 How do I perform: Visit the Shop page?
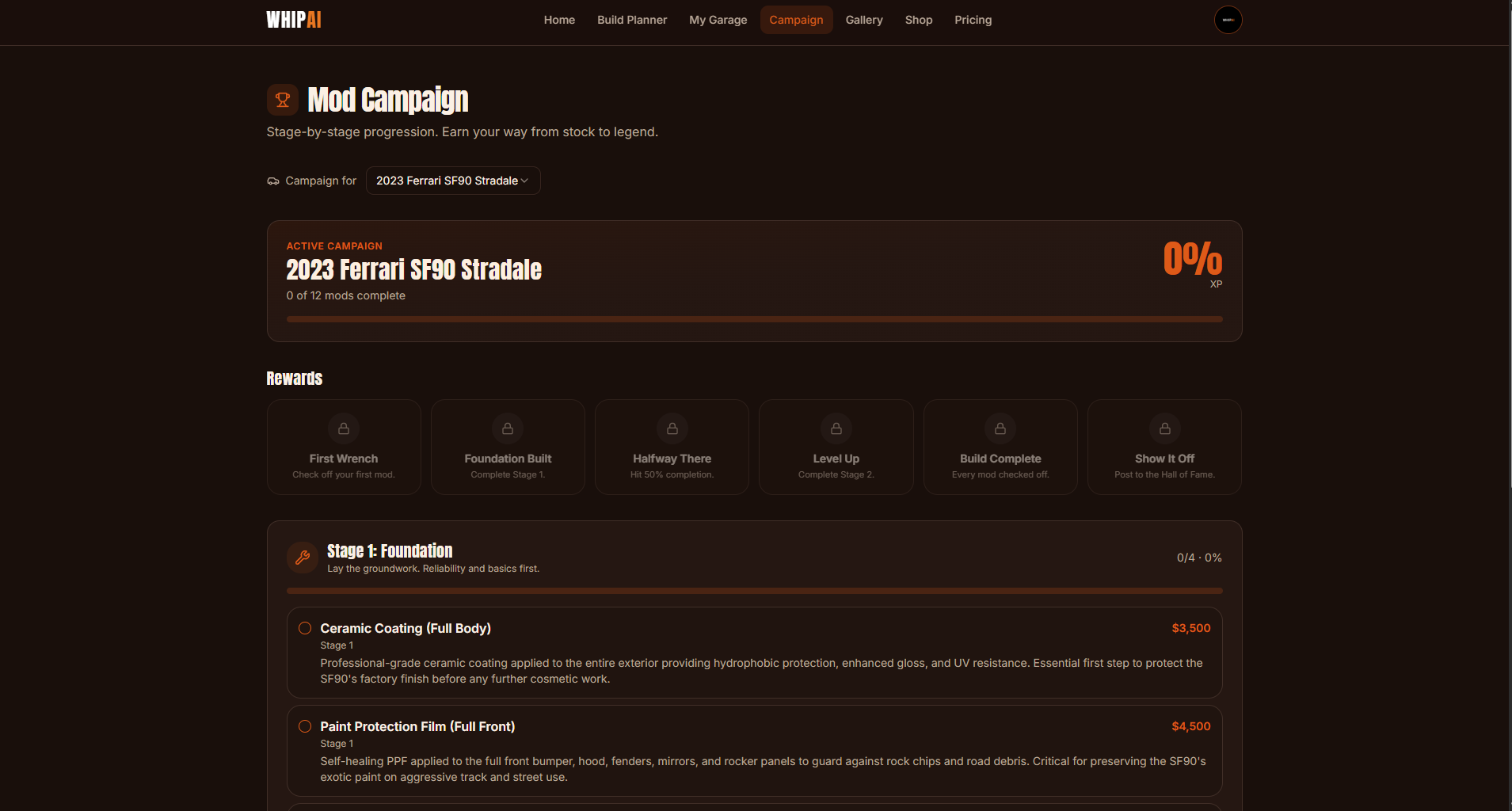coord(919,20)
